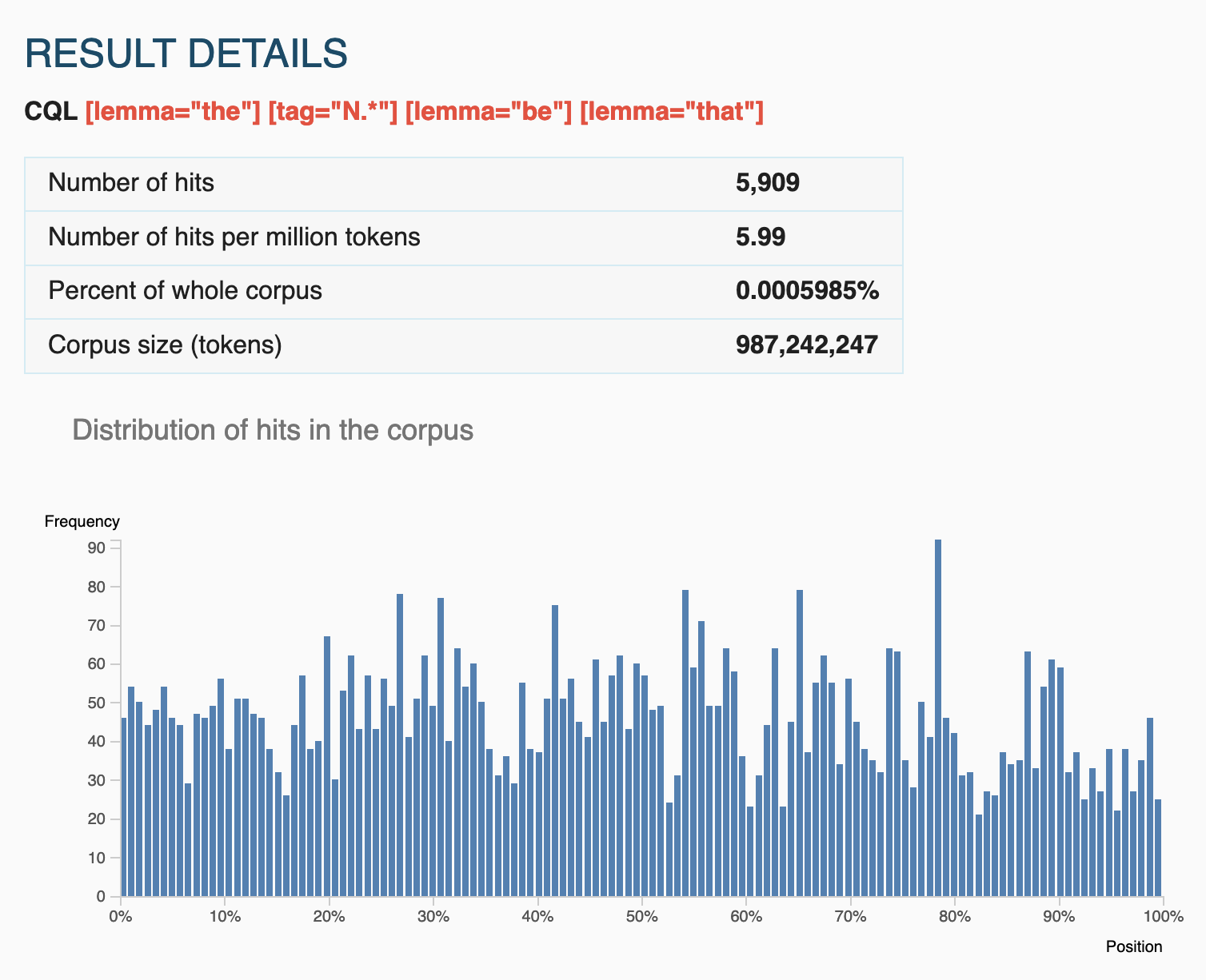Click the red CQL query expression
This screenshot has width=1206, height=980.
424,112
